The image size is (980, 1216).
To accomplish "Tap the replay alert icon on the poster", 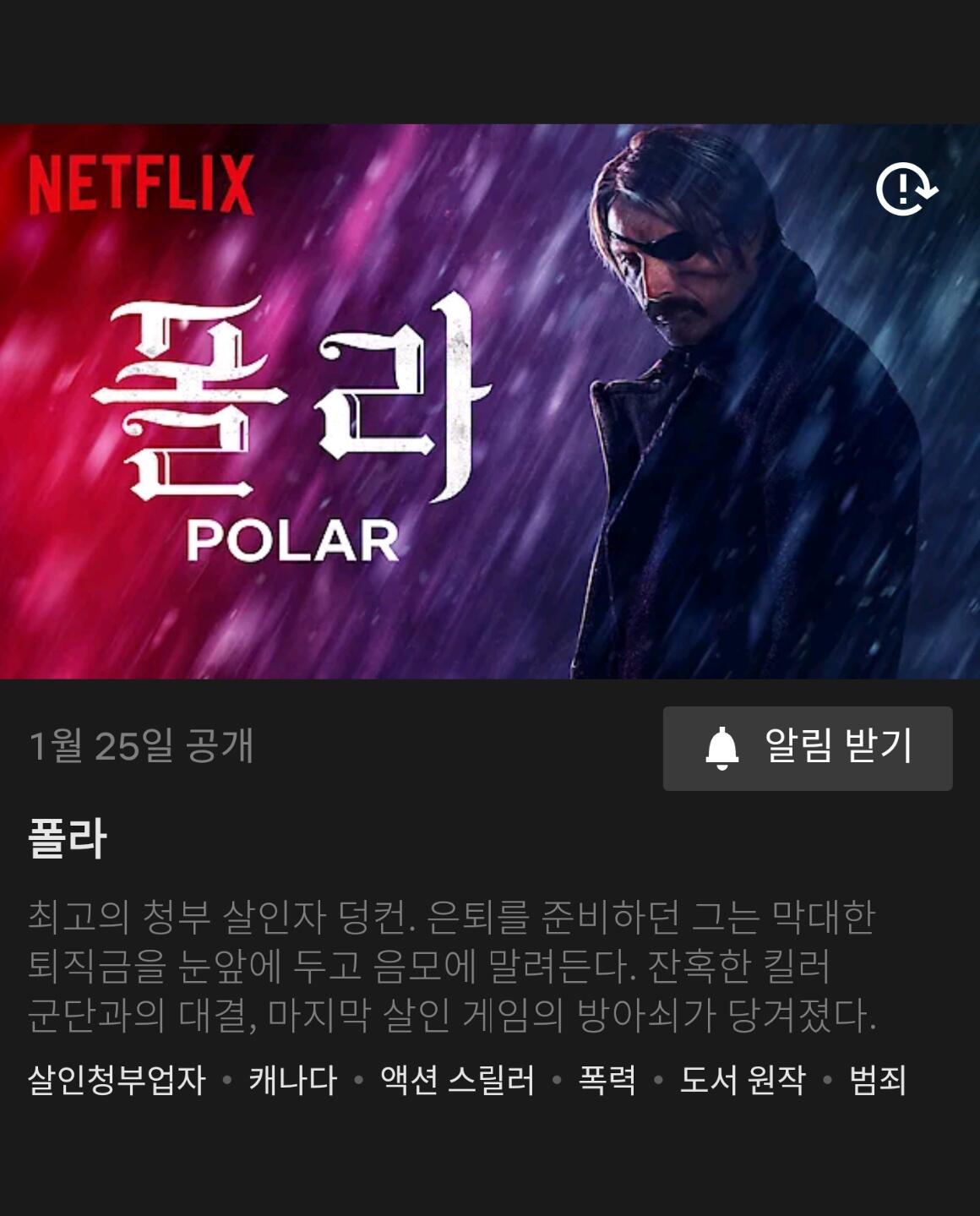I will click(906, 188).
